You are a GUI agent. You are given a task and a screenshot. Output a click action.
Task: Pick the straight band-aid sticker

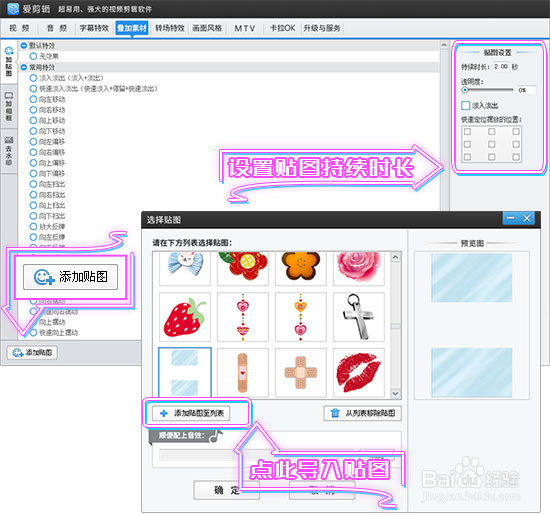243,373
